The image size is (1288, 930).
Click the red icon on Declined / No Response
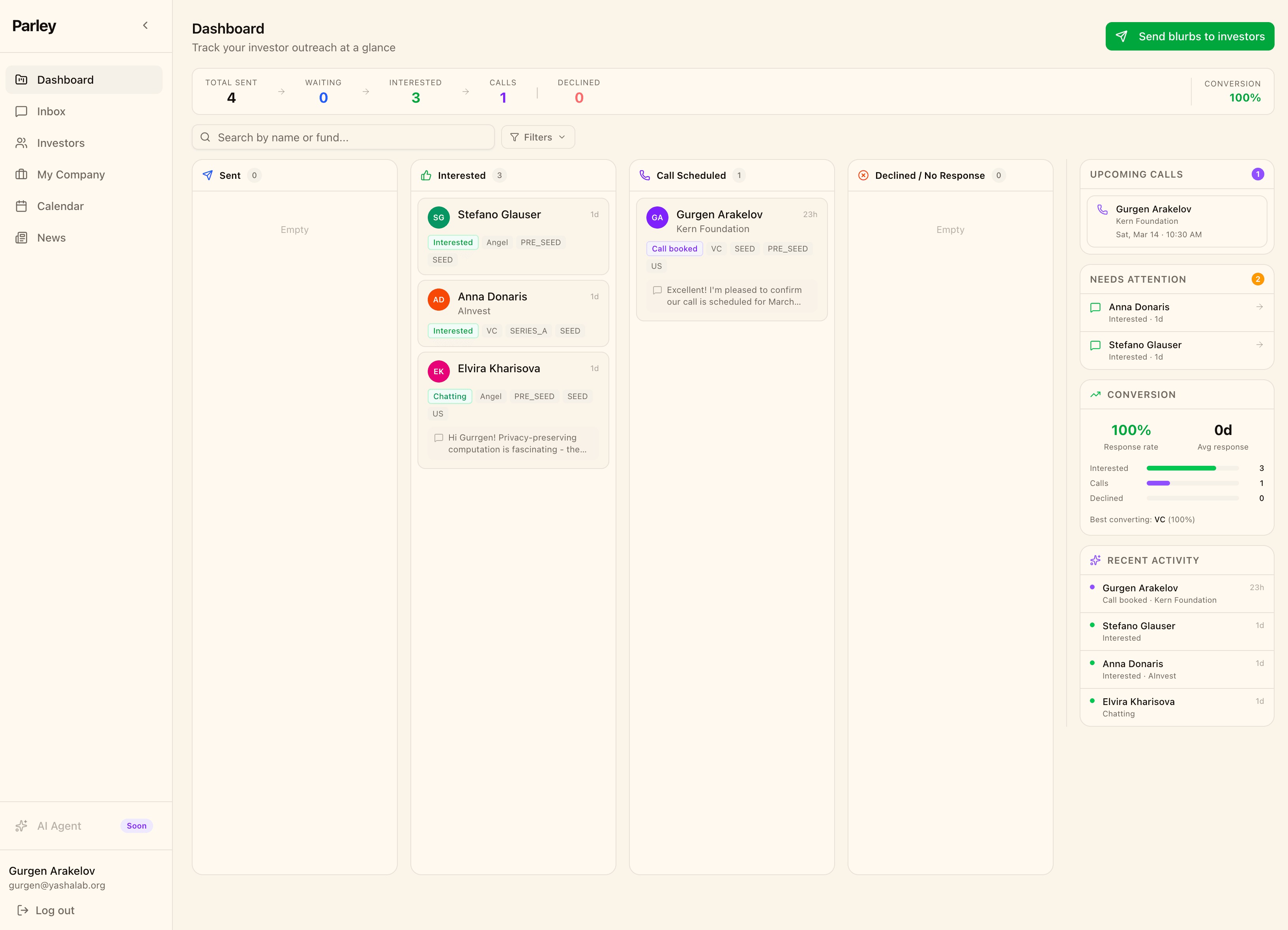point(863,175)
